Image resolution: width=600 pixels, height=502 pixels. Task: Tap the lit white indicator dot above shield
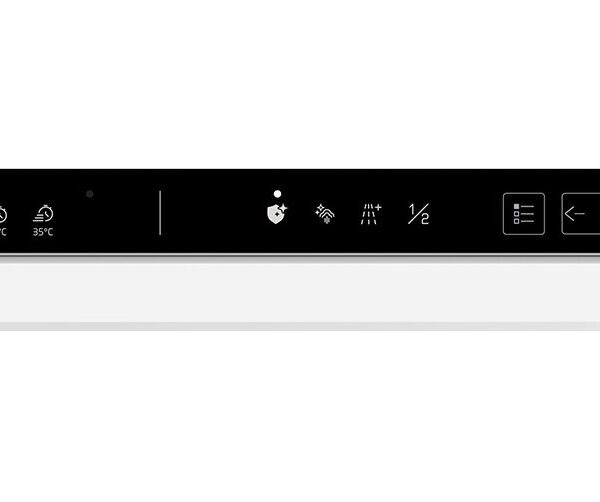pos(277,194)
